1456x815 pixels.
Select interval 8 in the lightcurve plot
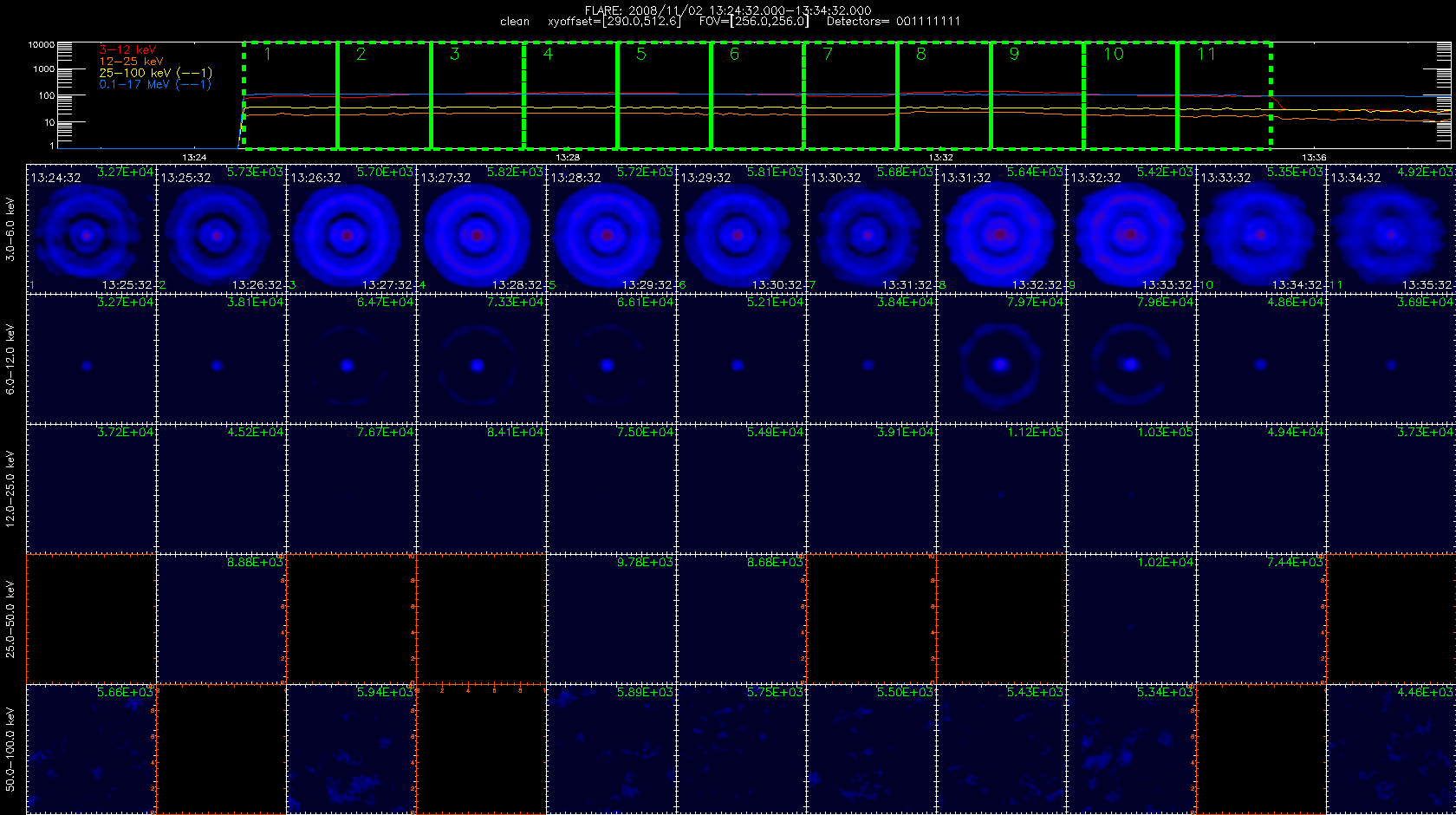point(944,95)
